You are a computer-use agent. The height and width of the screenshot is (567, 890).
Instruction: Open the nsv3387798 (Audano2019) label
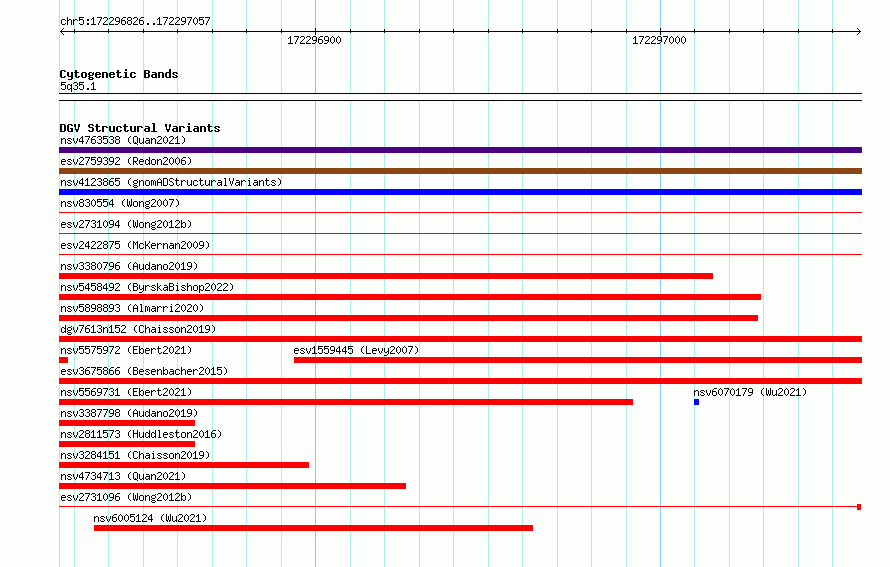pyautogui.click(x=129, y=413)
